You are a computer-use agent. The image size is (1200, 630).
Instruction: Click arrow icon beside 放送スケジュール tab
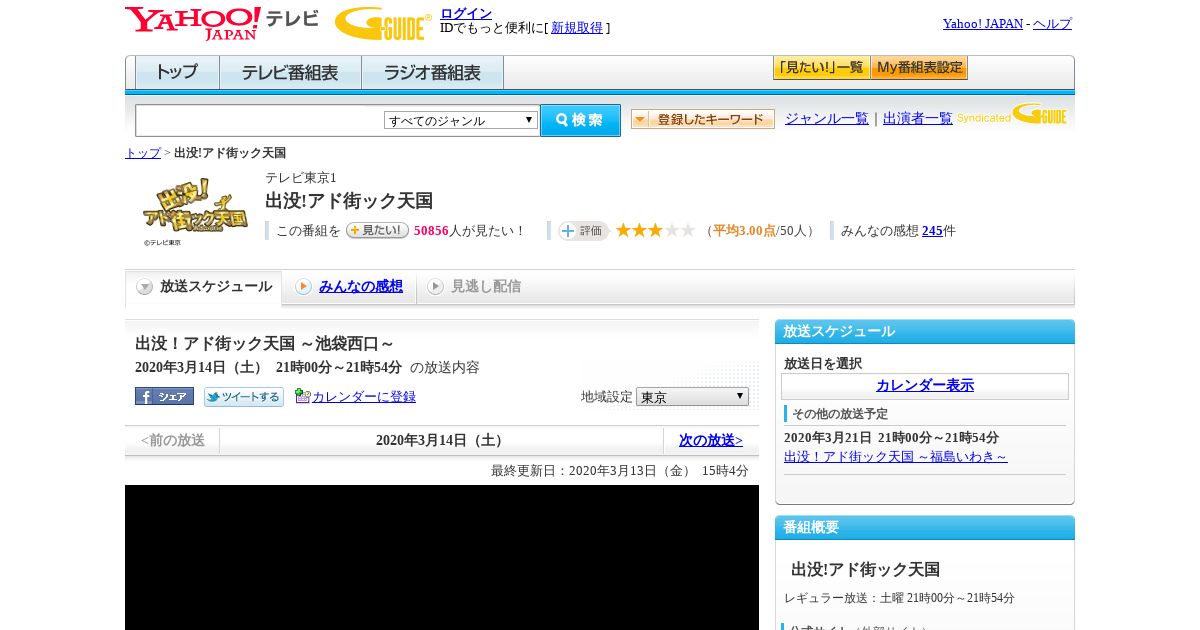(x=145, y=287)
